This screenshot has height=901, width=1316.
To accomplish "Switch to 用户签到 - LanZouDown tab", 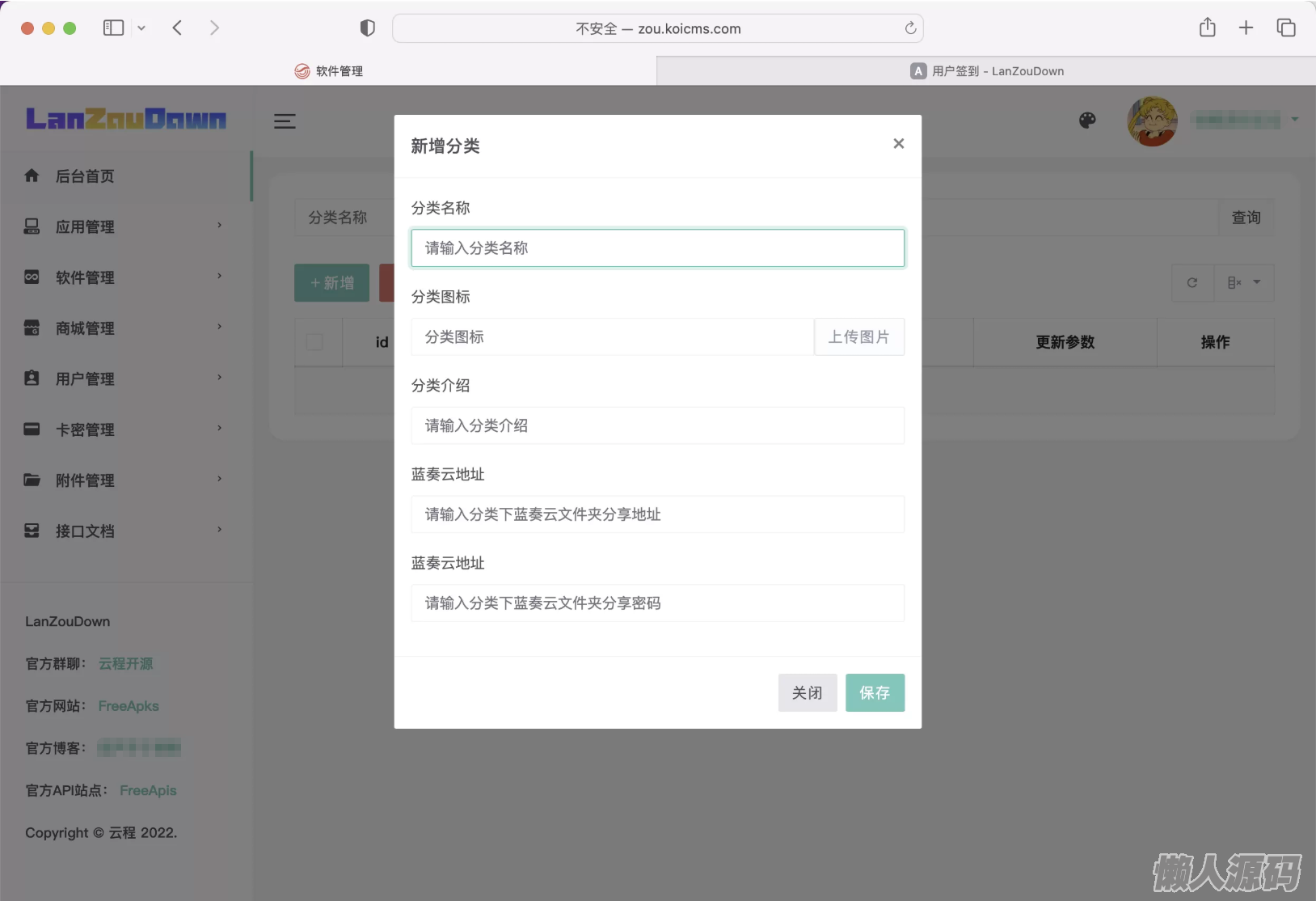I will [986, 71].
